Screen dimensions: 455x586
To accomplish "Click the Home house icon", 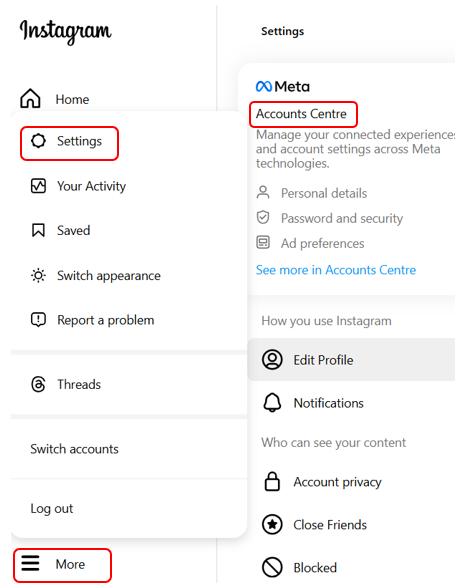I will [30, 98].
